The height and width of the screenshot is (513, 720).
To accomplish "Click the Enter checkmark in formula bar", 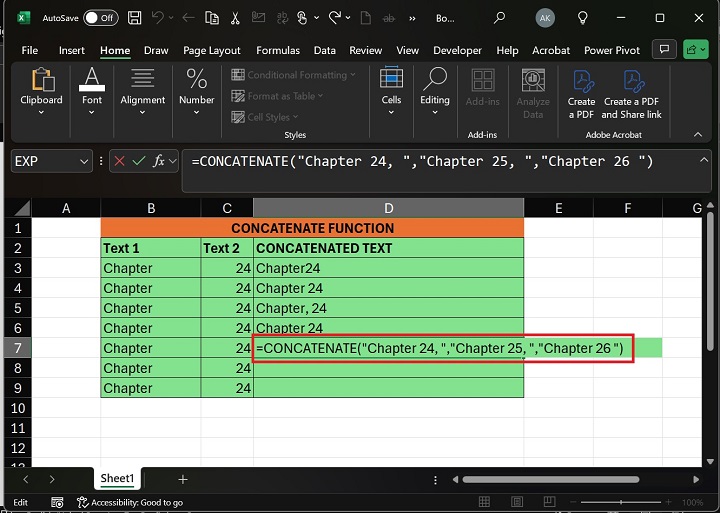I will point(139,160).
